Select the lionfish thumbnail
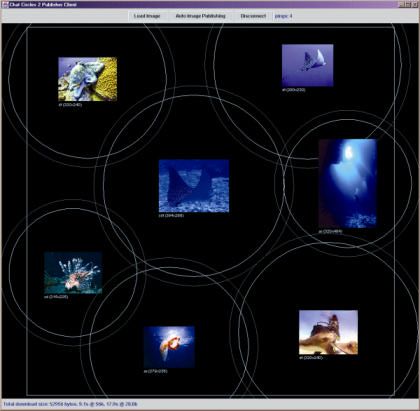 pyautogui.click(x=73, y=273)
